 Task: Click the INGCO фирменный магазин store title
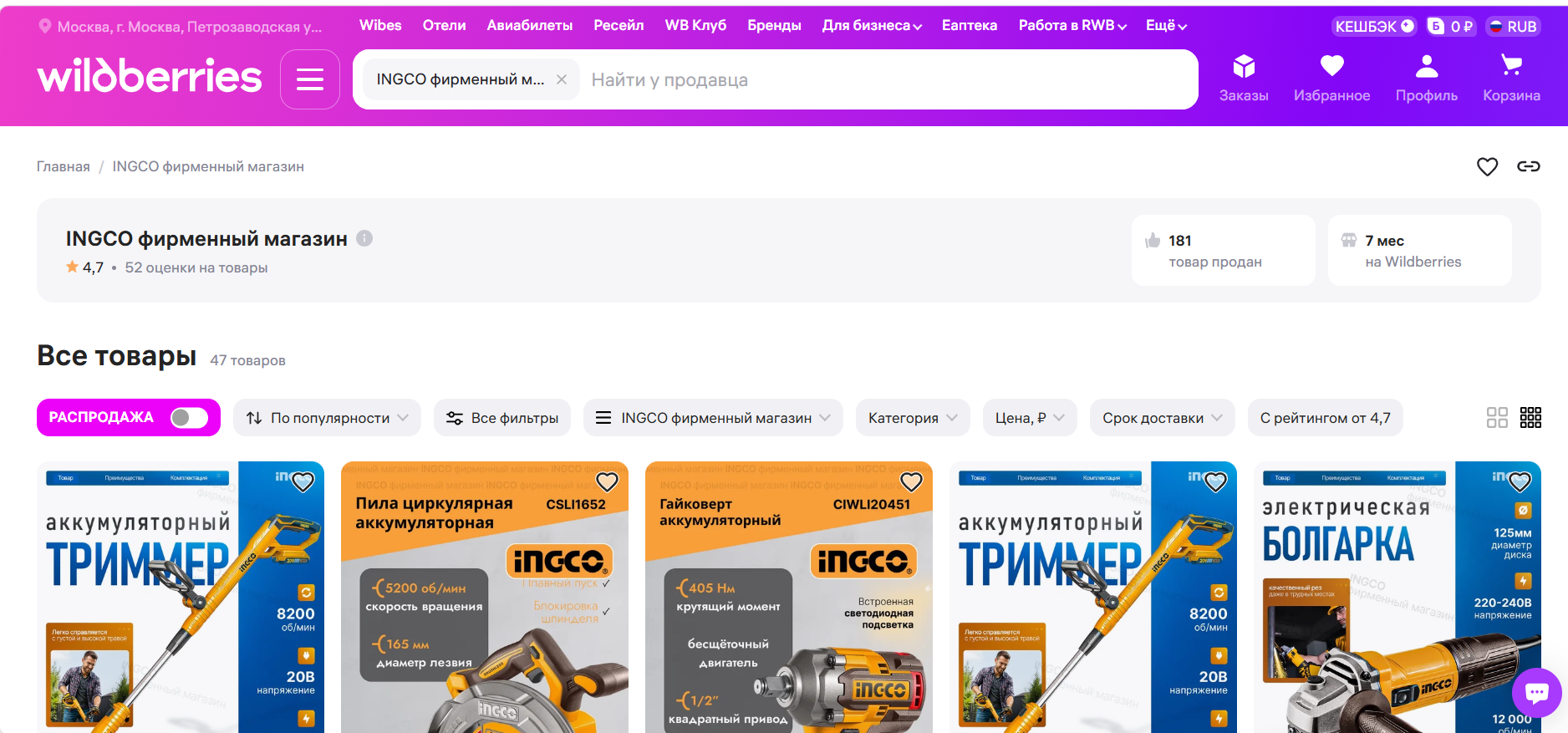pos(206,239)
